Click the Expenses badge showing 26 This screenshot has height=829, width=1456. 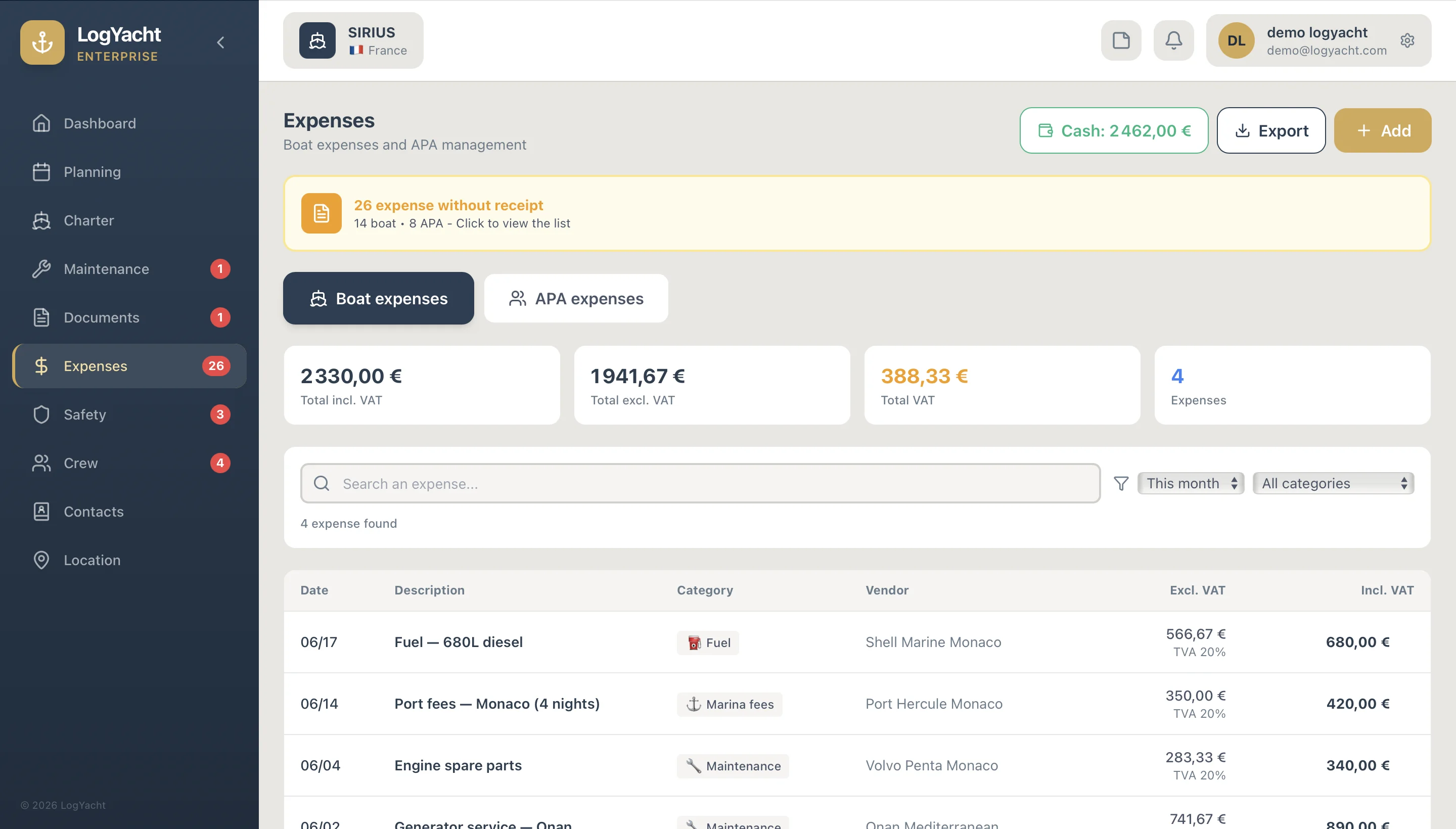click(x=216, y=366)
